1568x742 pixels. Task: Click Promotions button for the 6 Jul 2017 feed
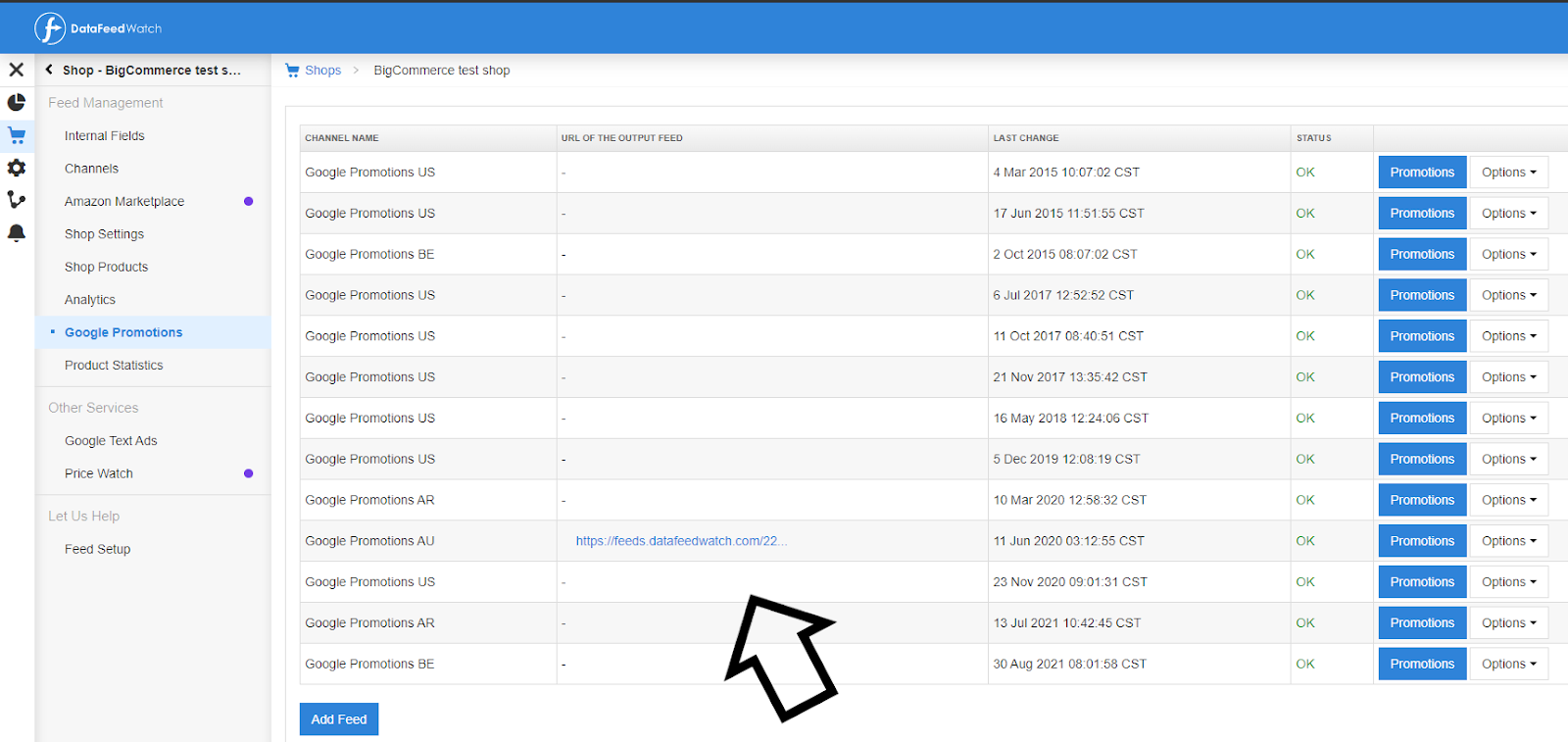tap(1422, 295)
